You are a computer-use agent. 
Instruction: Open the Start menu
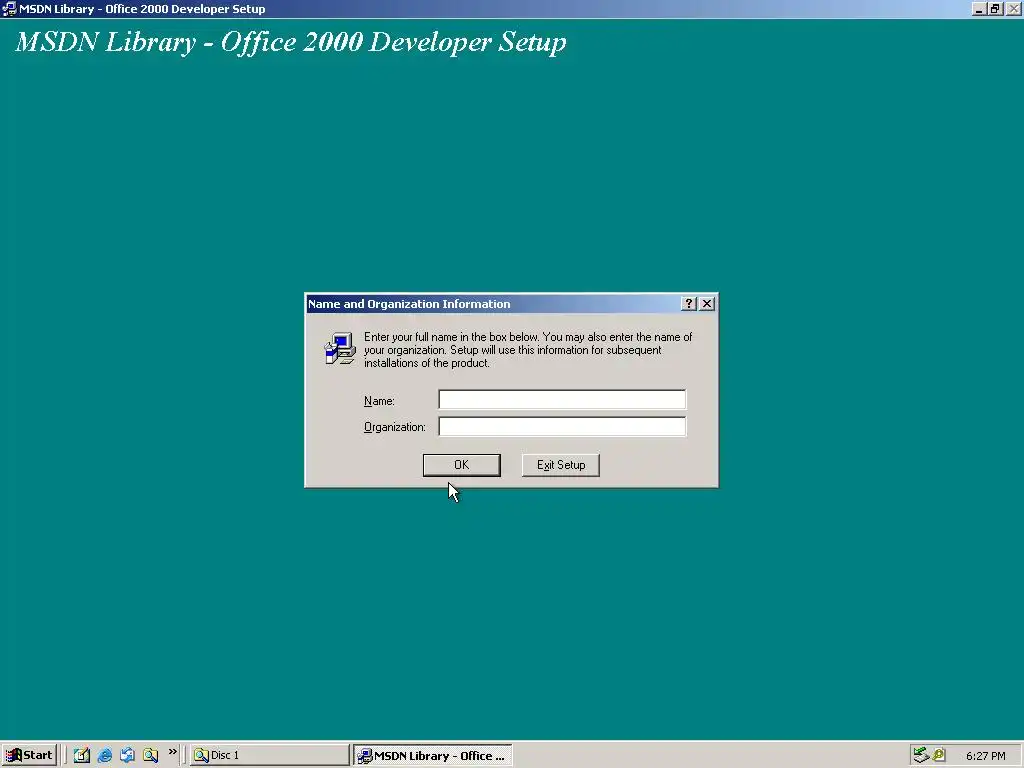(29, 755)
